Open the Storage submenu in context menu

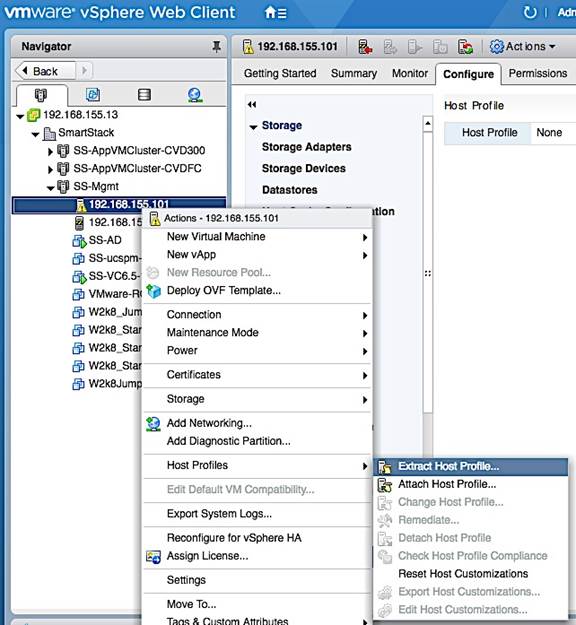pos(257,399)
